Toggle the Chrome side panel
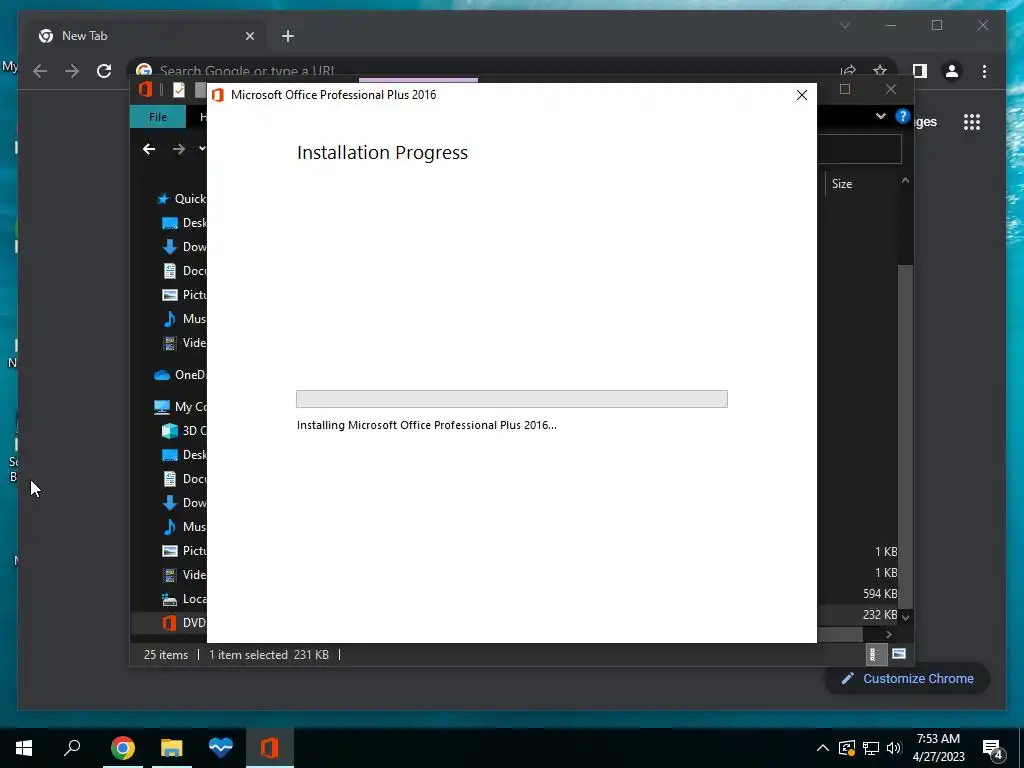This screenshot has width=1024, height=768. [x=920, y=71]
